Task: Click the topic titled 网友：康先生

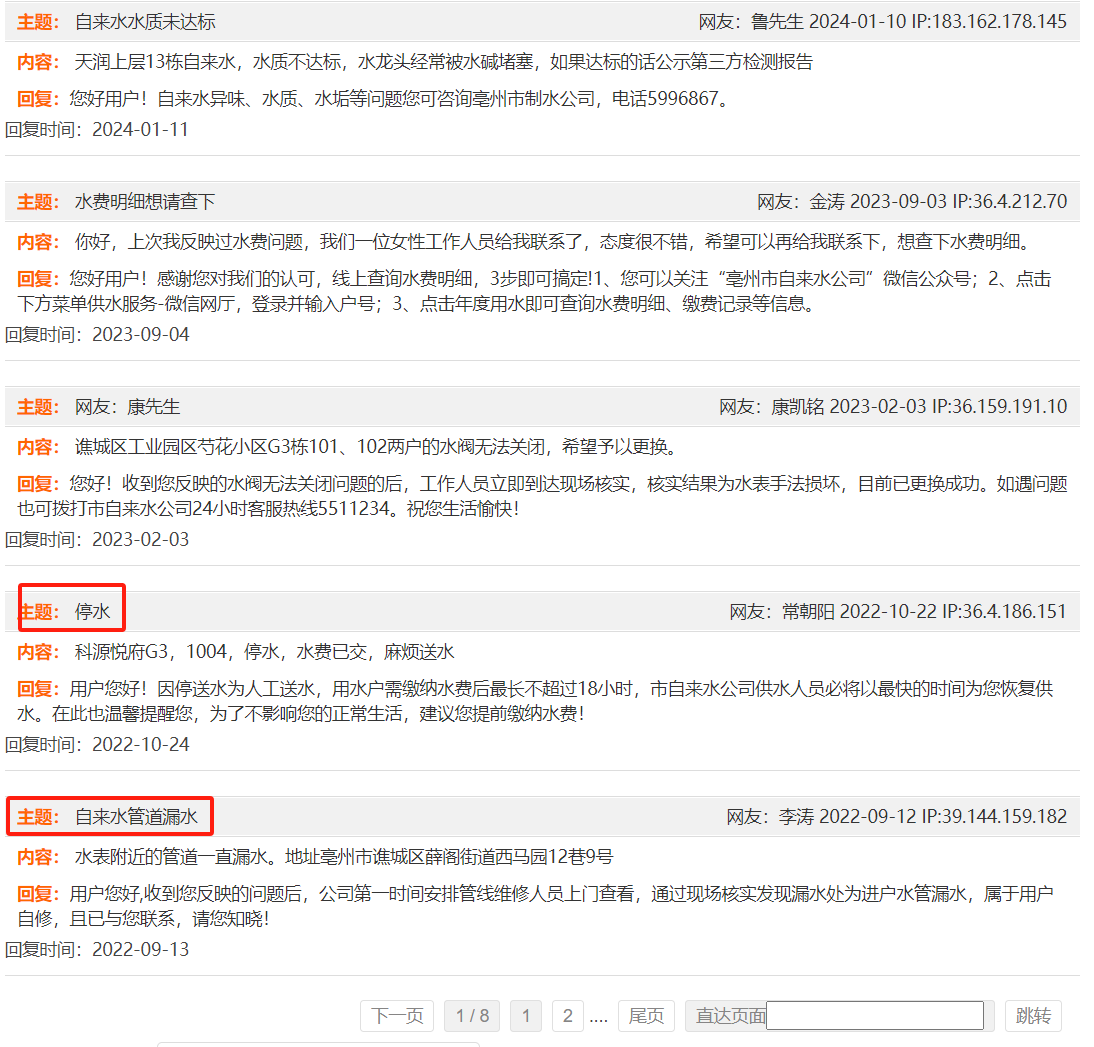Action: 127,407
